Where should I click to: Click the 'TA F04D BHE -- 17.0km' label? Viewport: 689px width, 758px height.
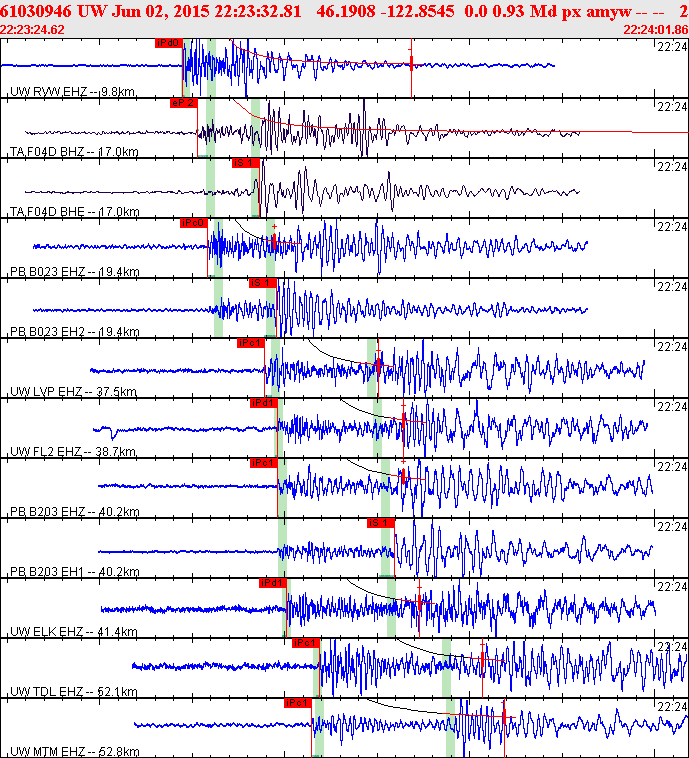[74, 211]
